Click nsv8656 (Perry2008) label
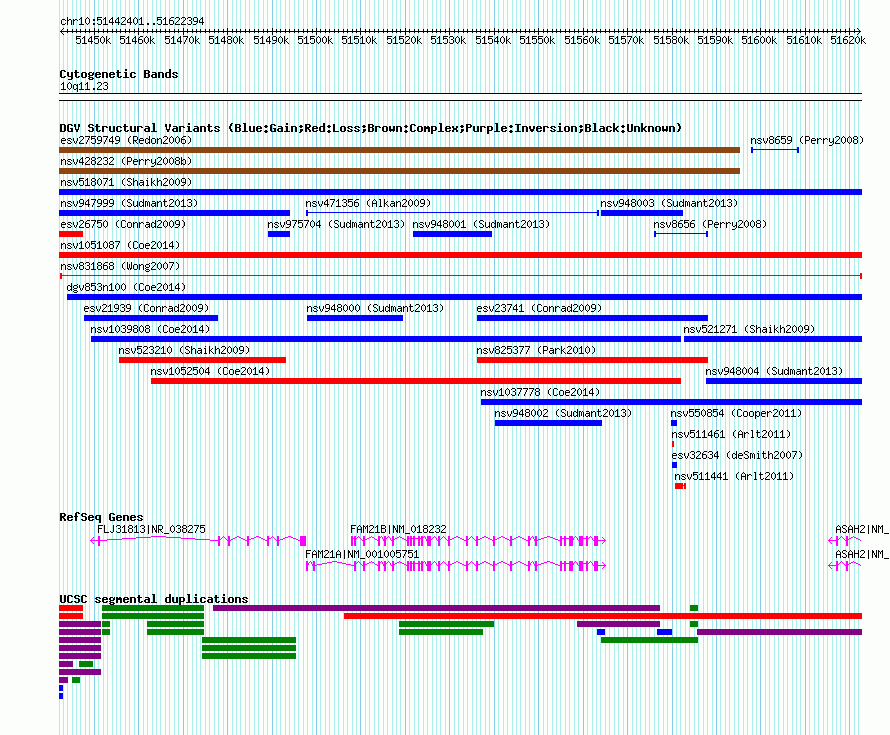Screen dimensions: 890x735 pos(710,224)
